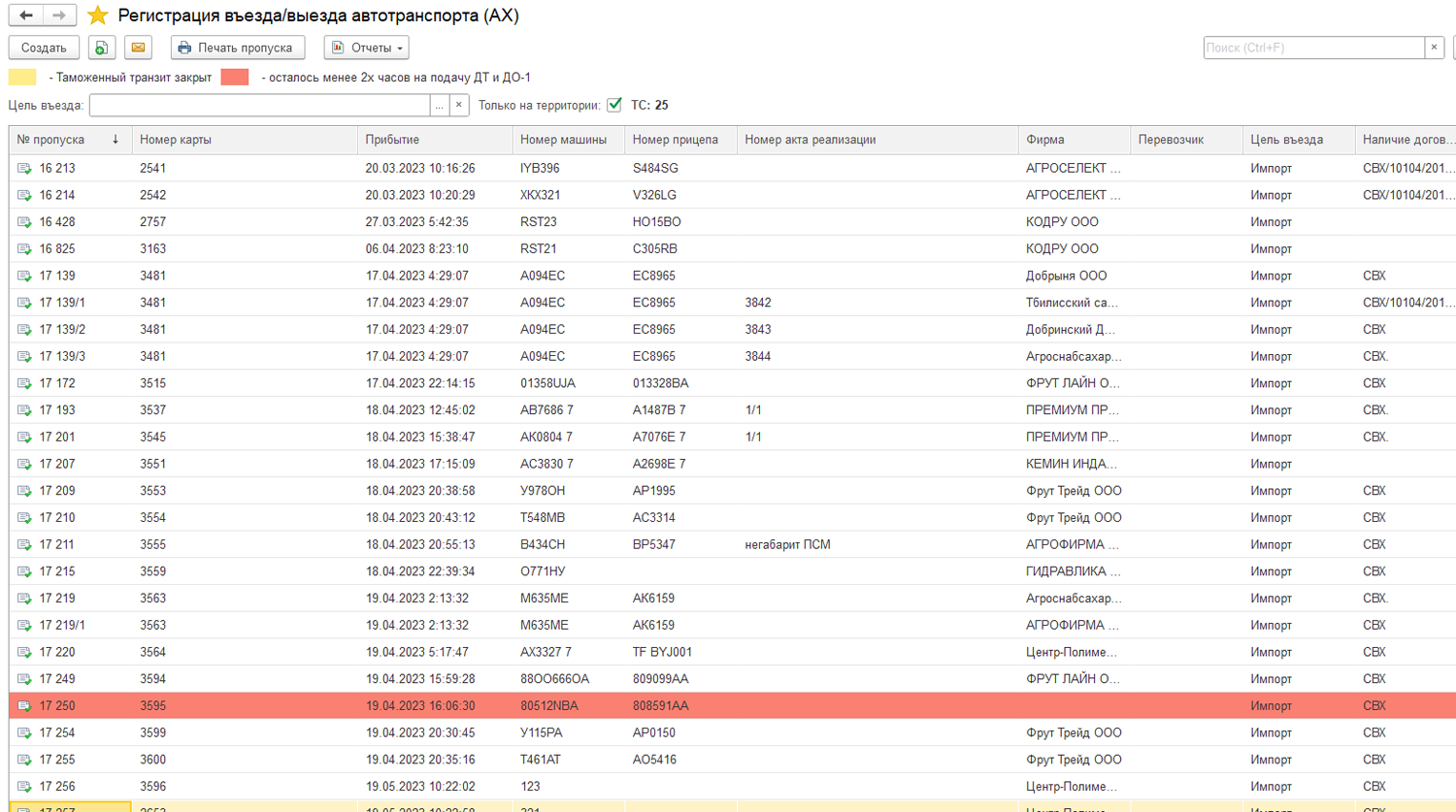Click the envelope send-mail icon
Image resolution: width=1456 pixels, height=812 pixels.
coord(138,48)
